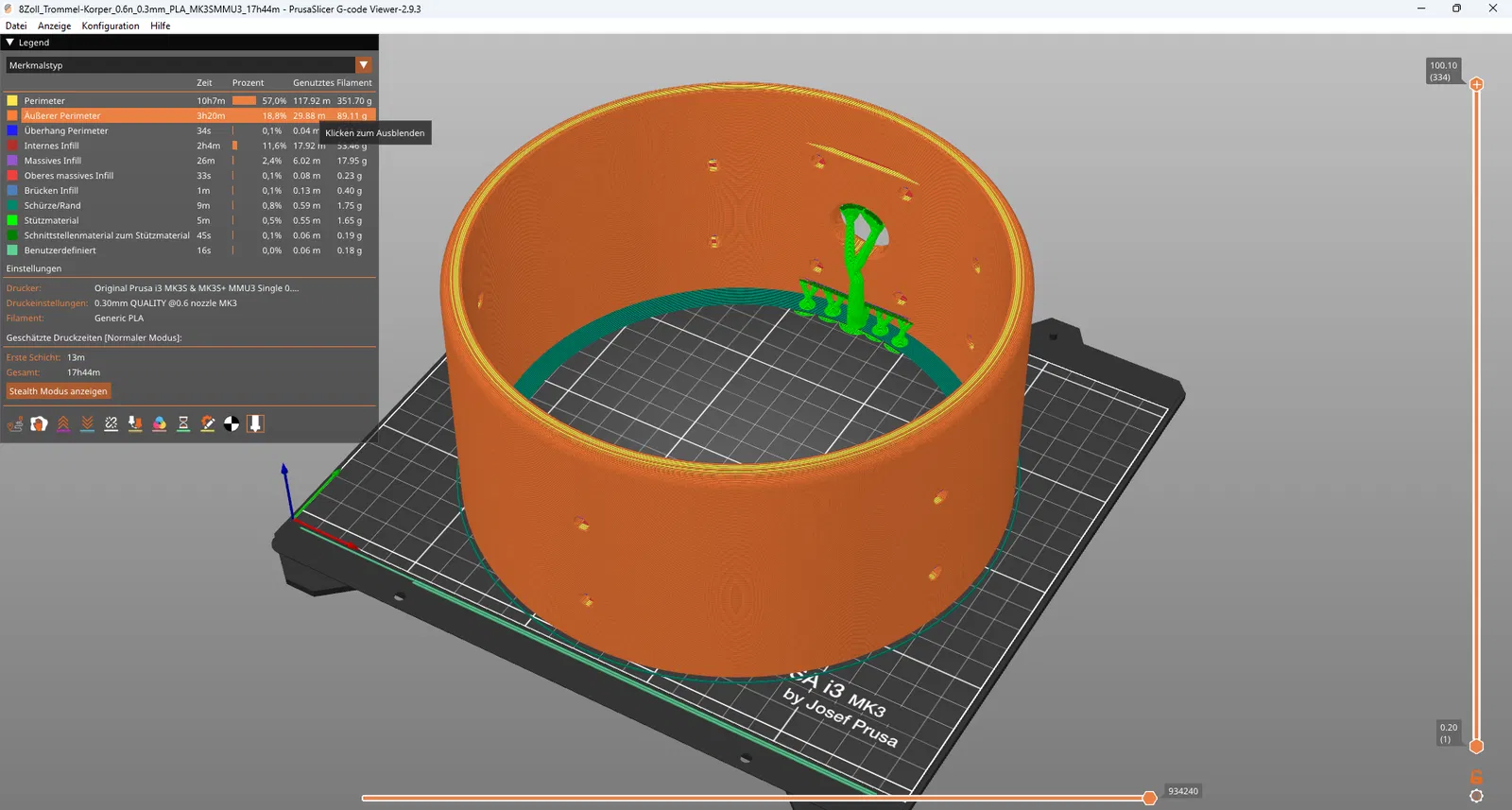1512x810 pixels.
Task: Hide Perimeter feature in legend
Action: [189, 100]
